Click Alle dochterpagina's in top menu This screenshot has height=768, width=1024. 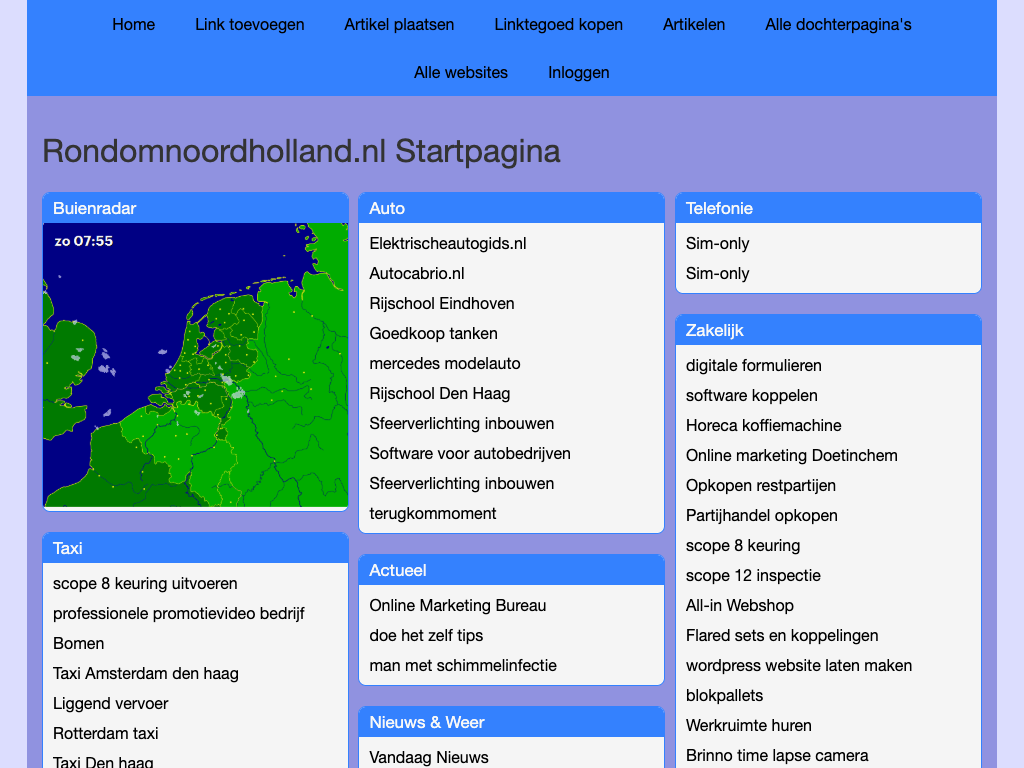(x=838, y=24)
